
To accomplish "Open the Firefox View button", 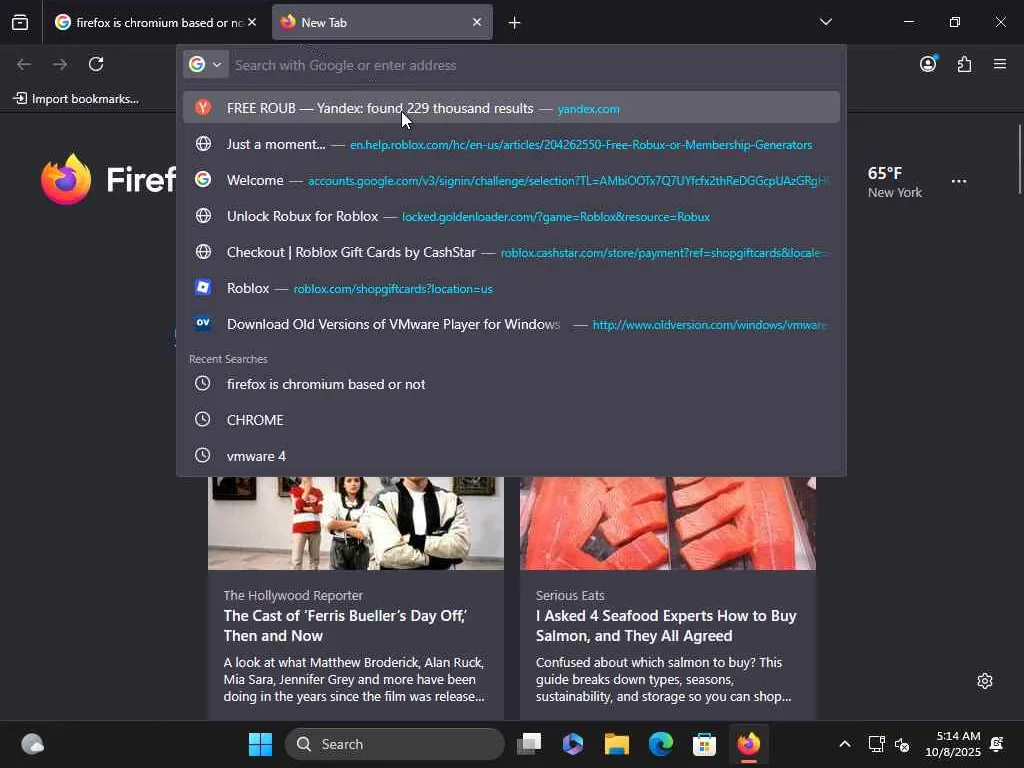I will point(20,22).
